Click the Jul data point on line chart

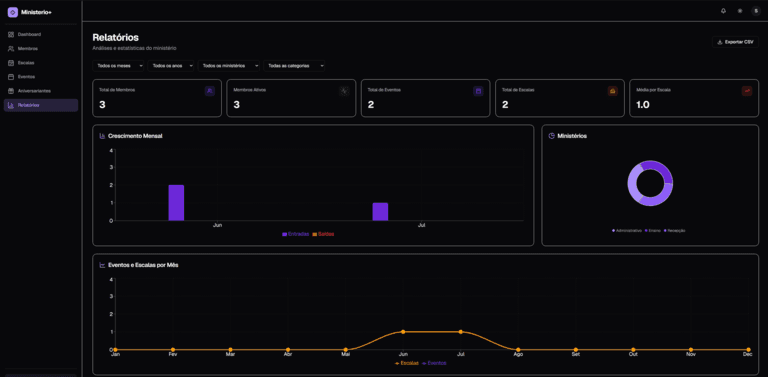[460, 332]
